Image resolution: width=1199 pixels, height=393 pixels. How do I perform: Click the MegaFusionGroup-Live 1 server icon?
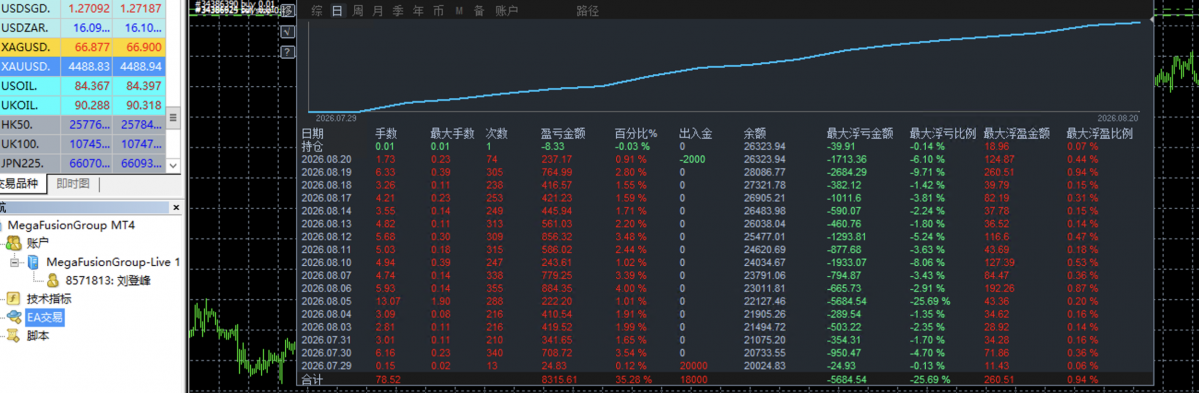(34, 262)
